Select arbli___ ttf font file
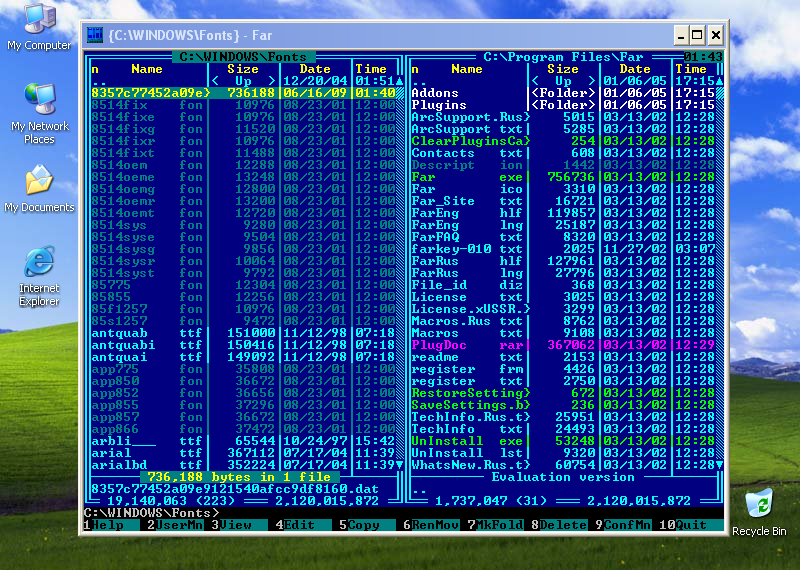 (x=243, y=441)
